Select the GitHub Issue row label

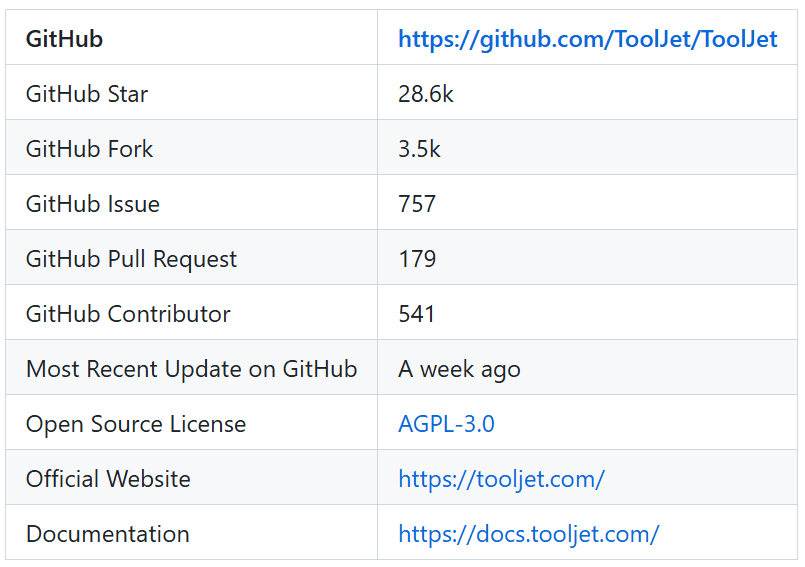pyautogui.click(x=93, y=204)
